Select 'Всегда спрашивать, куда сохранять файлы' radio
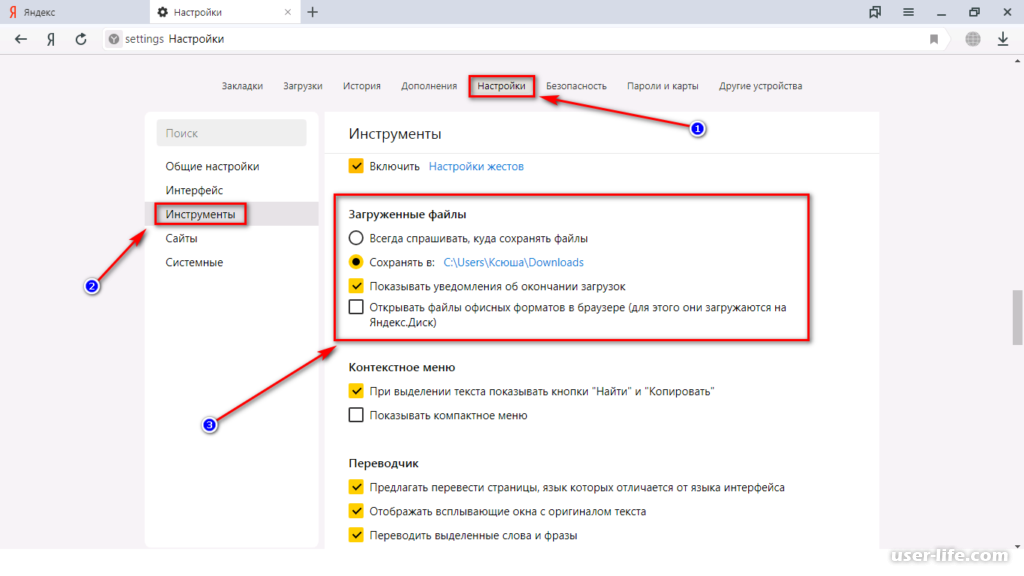 pyautogui.click(x=356, y=238)
